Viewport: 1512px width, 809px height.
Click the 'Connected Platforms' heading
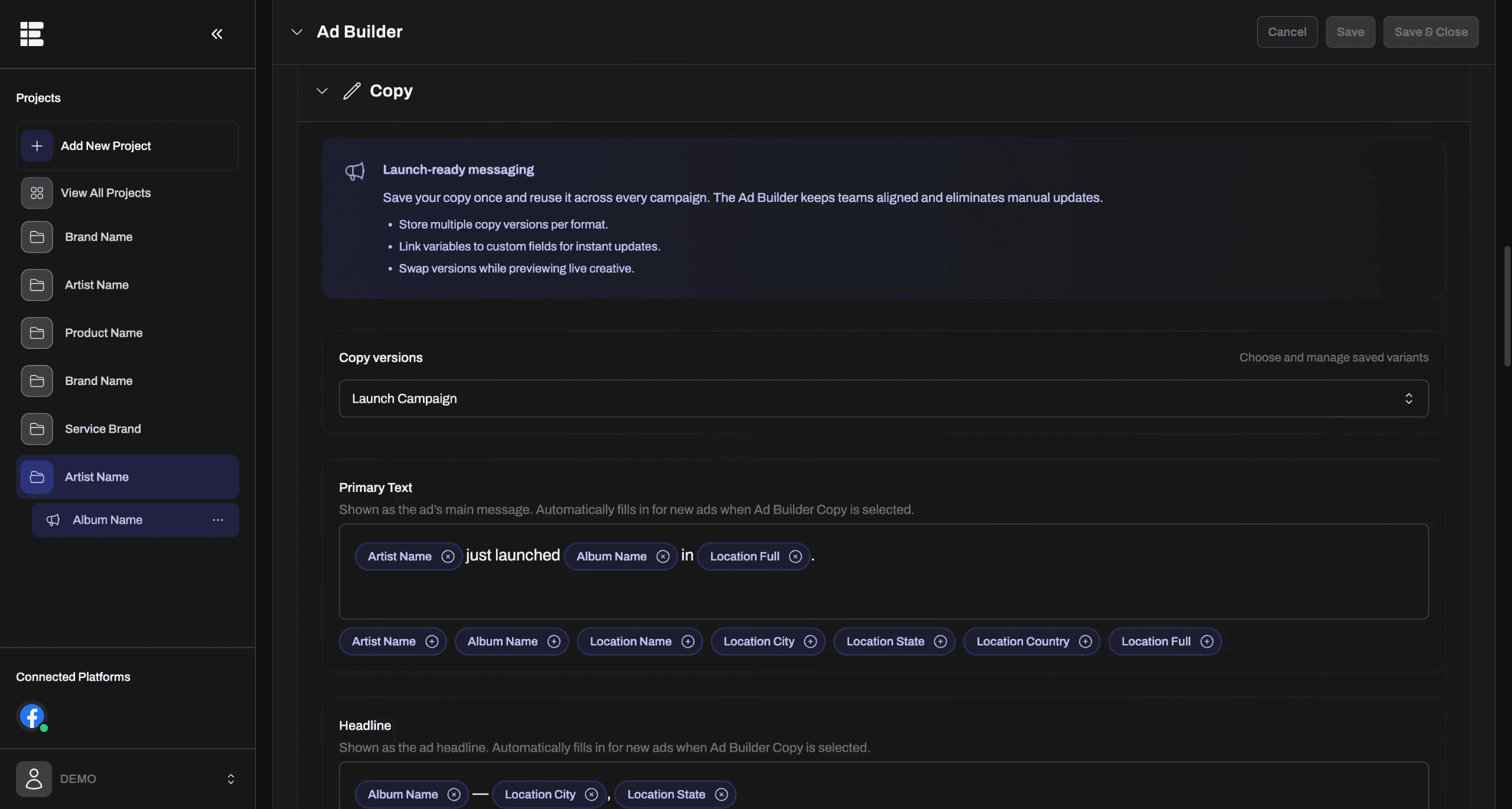click(73, 677)
